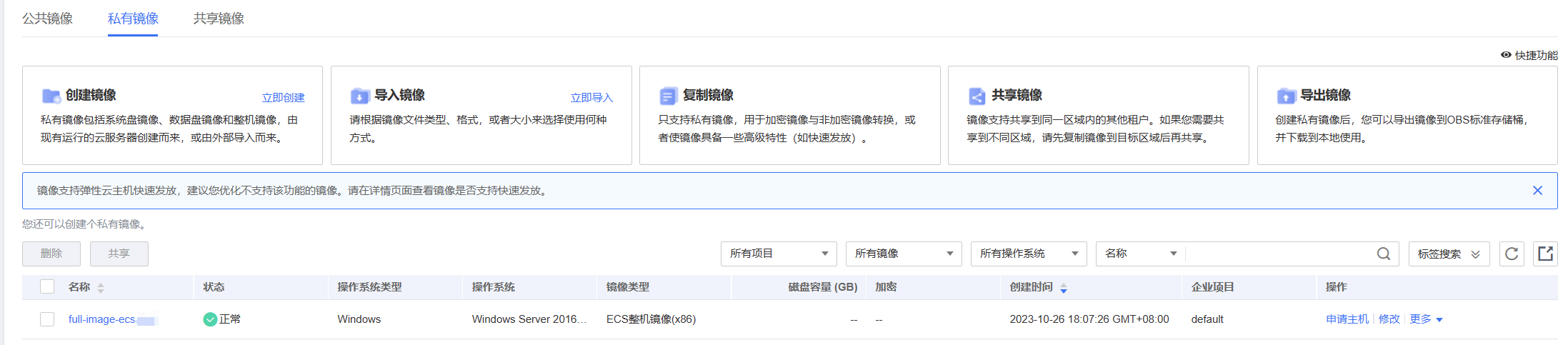Click 修改 for full-image-ecs

point(1389,319)
